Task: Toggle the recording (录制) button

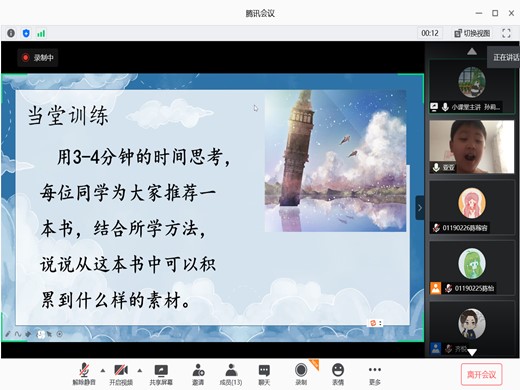Action: tap(301, 374)
